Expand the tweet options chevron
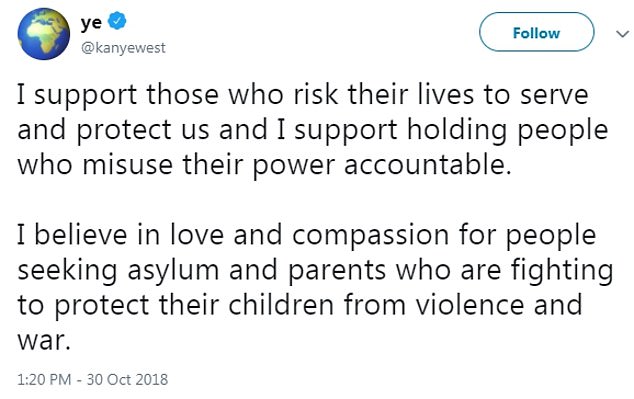 pyautogui.click(x=623, y=34)
